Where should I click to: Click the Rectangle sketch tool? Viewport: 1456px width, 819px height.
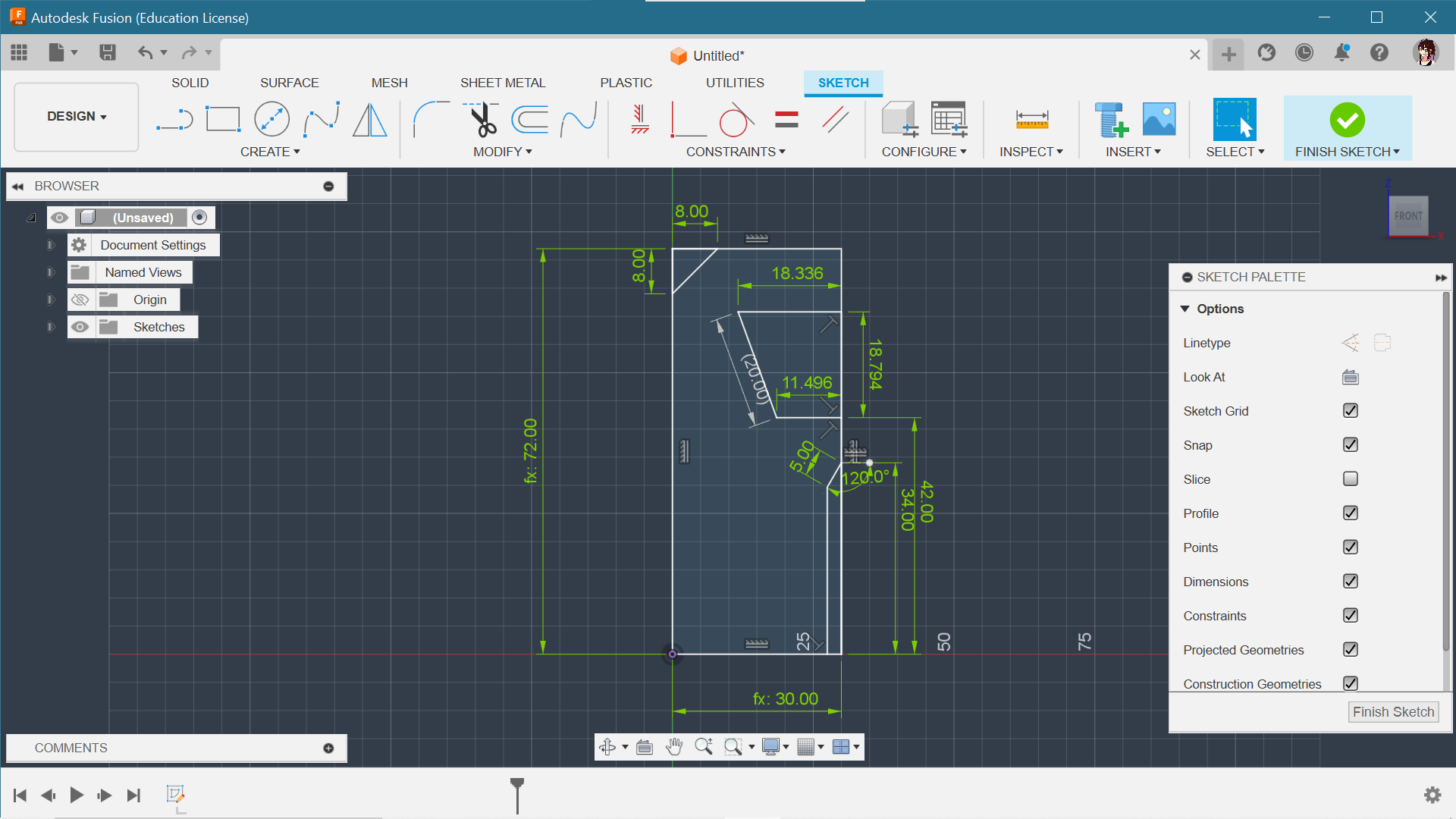pyautogui.click(x=222, y=119)
